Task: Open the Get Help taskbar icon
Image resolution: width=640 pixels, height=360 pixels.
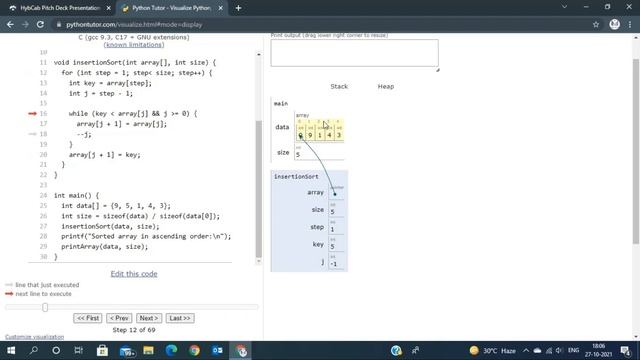Action: pyautogui.click(x=396, y=351)
